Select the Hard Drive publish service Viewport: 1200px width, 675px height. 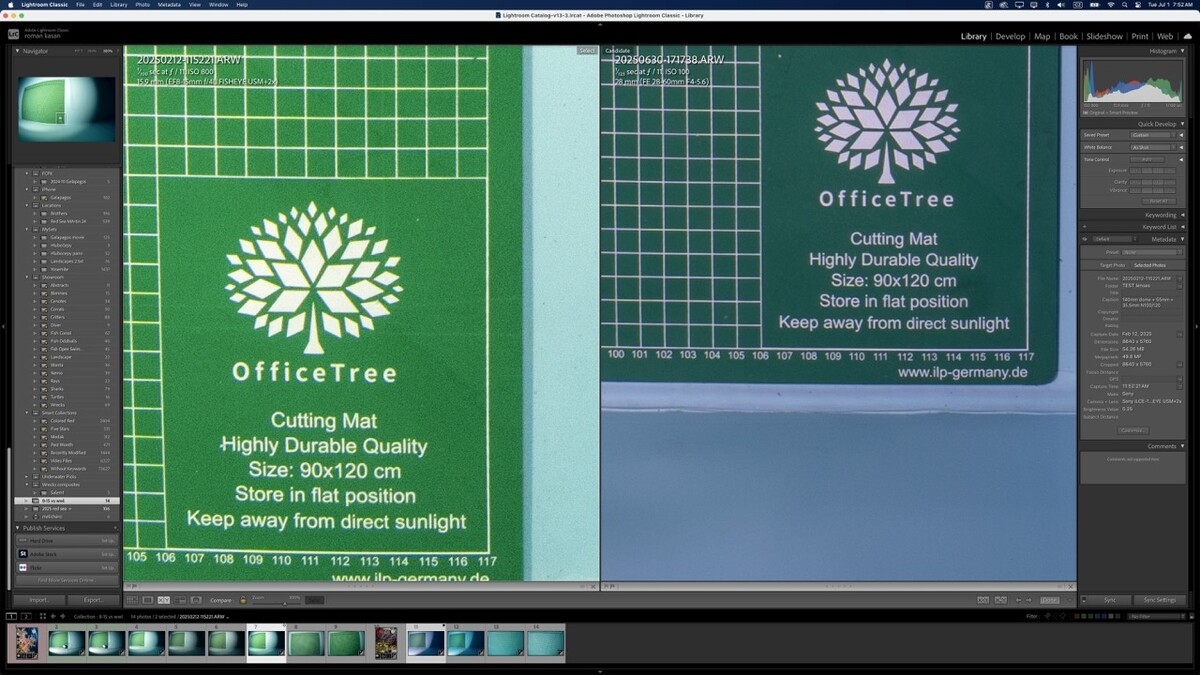tap(66, 540)
